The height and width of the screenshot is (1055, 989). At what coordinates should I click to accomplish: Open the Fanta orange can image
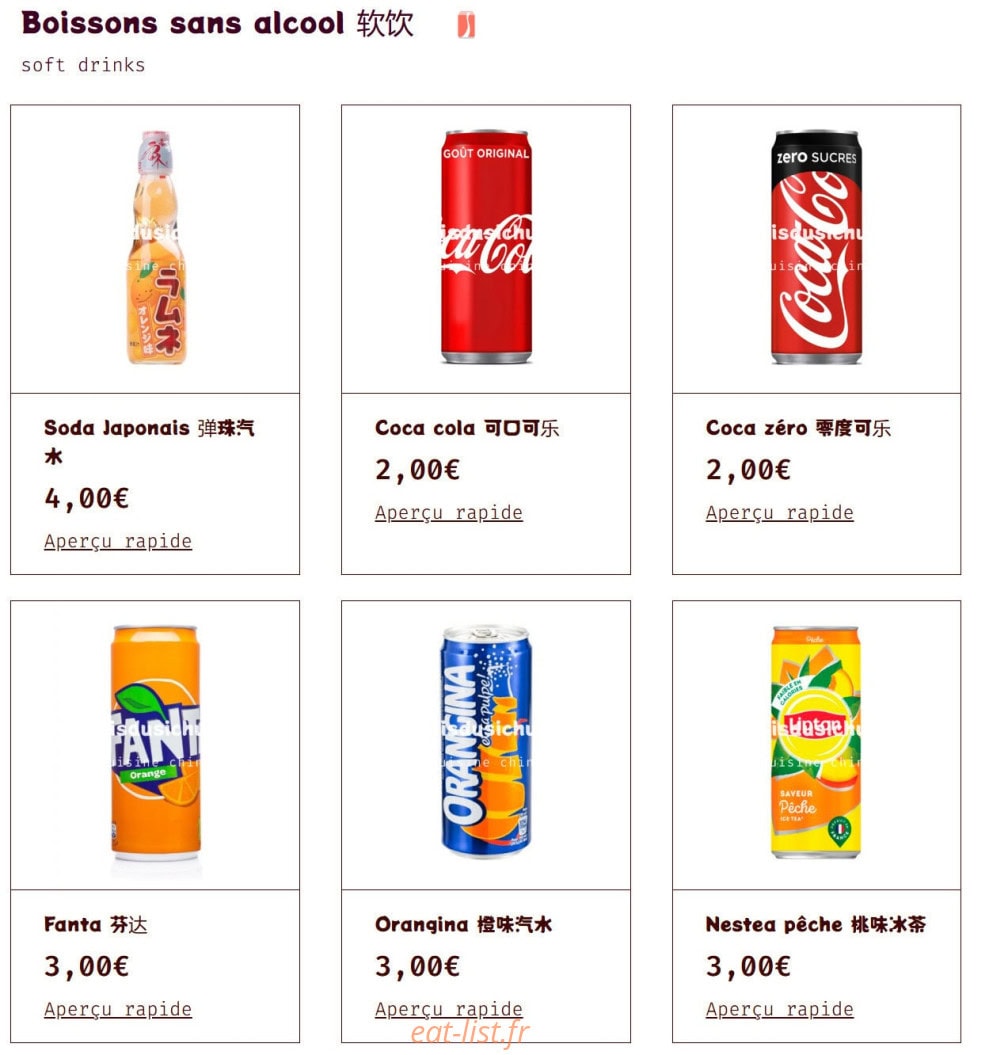155,744
